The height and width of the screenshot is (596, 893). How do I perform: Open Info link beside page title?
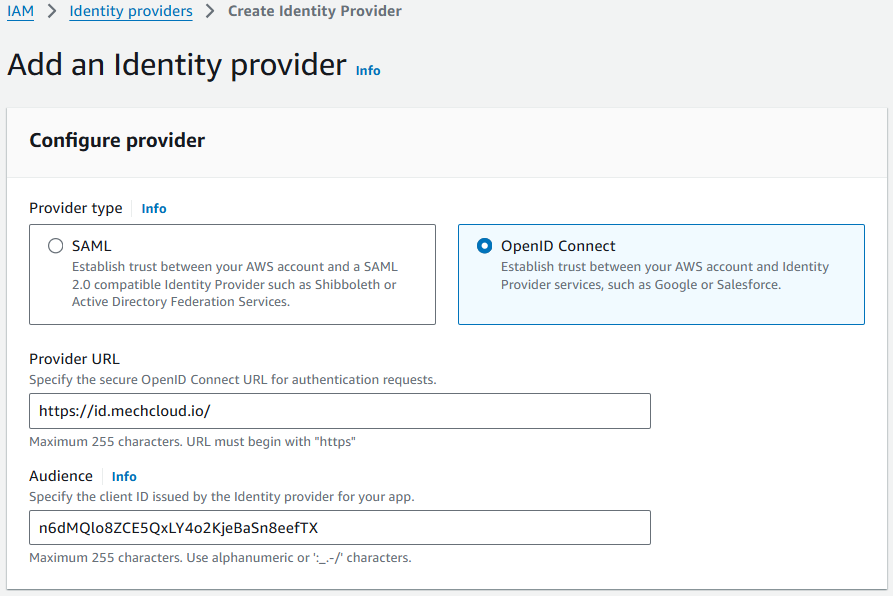pyautogui.click(x=368, y=71)
